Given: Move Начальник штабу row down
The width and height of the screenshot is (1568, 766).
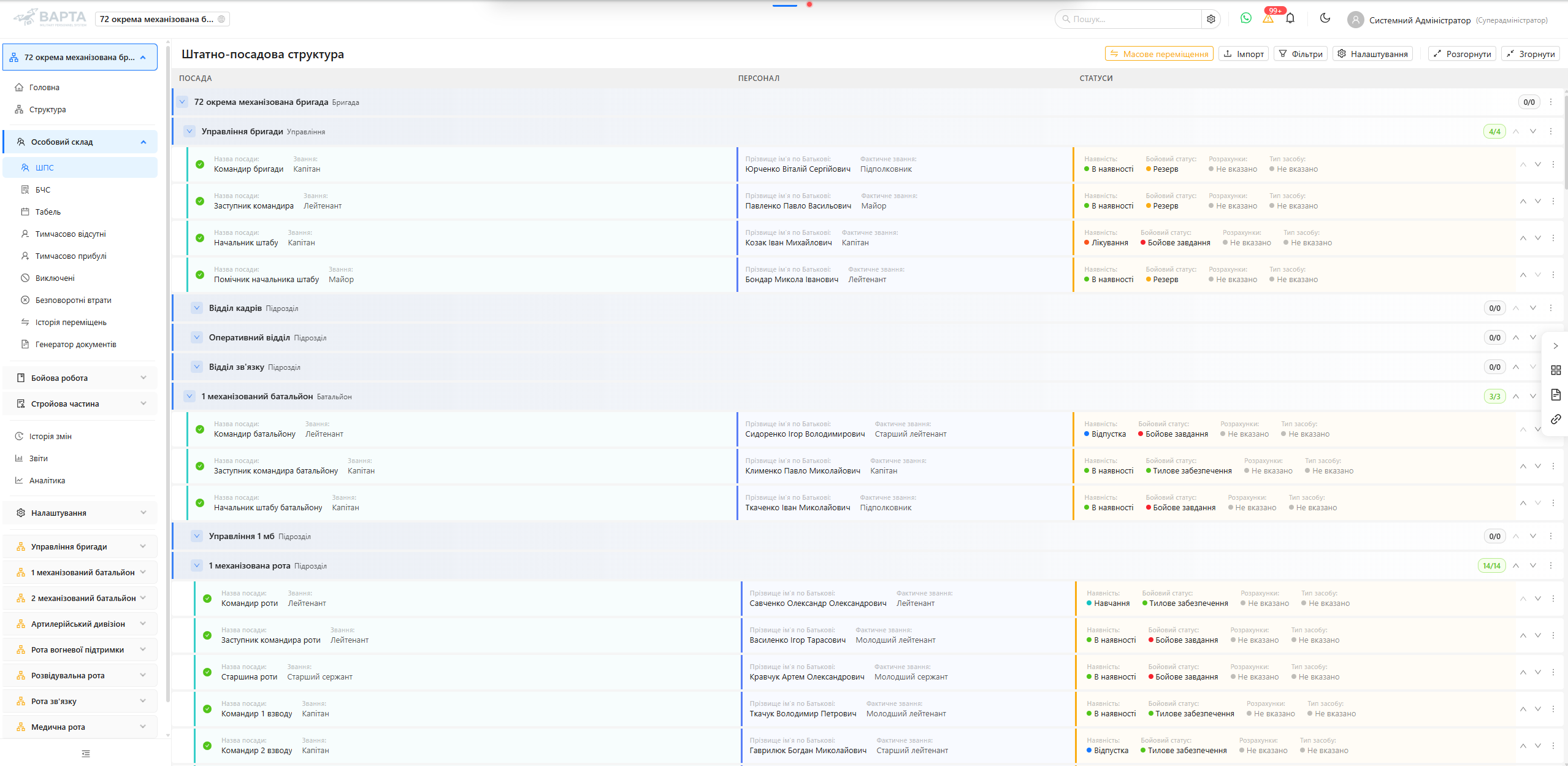Looking at the screenshot, I should [x=1538, y=238].
